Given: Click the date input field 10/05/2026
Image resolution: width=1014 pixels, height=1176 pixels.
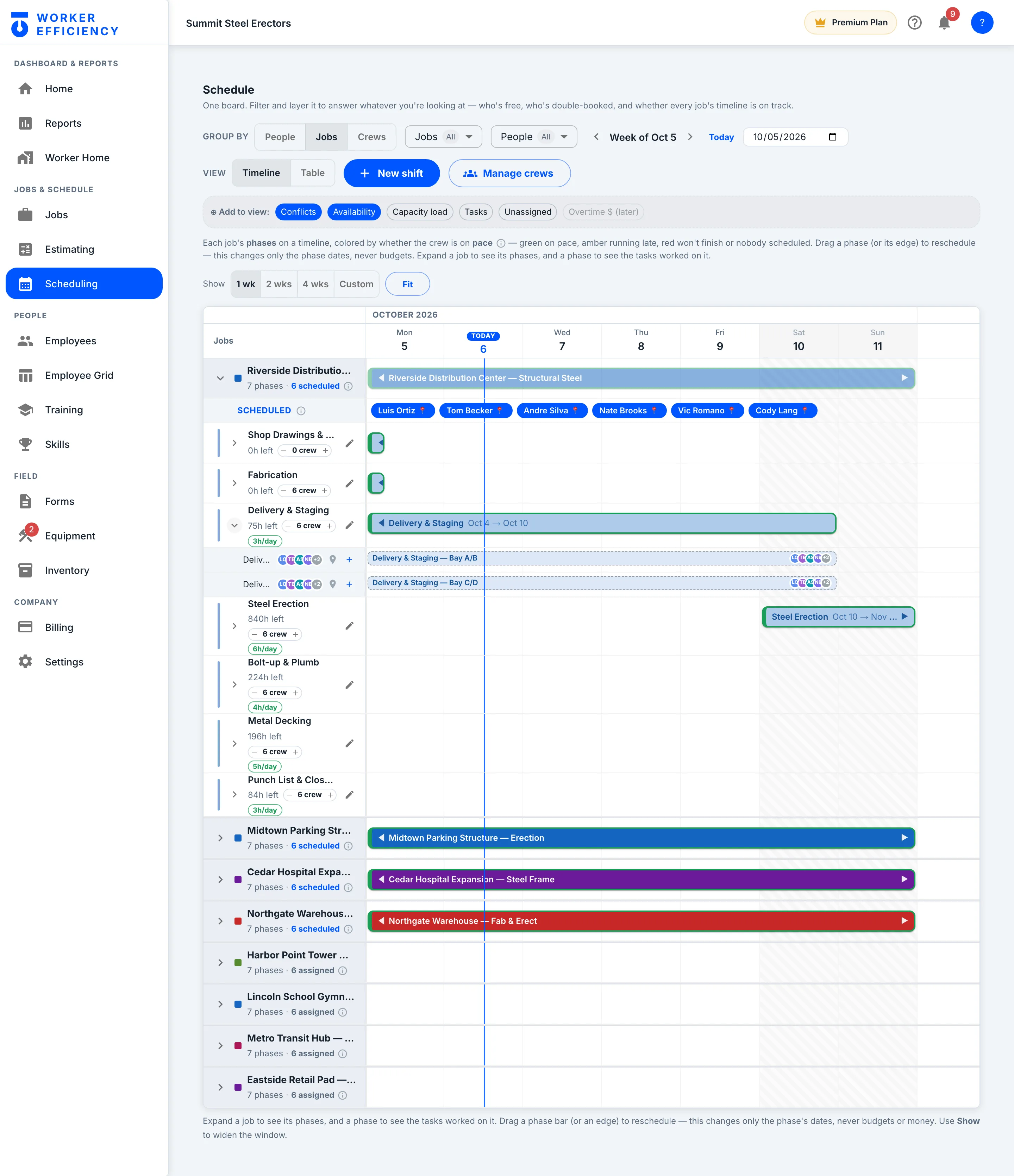Looking at the screenshot, I should pyautogui.click(x=796, y=137).
